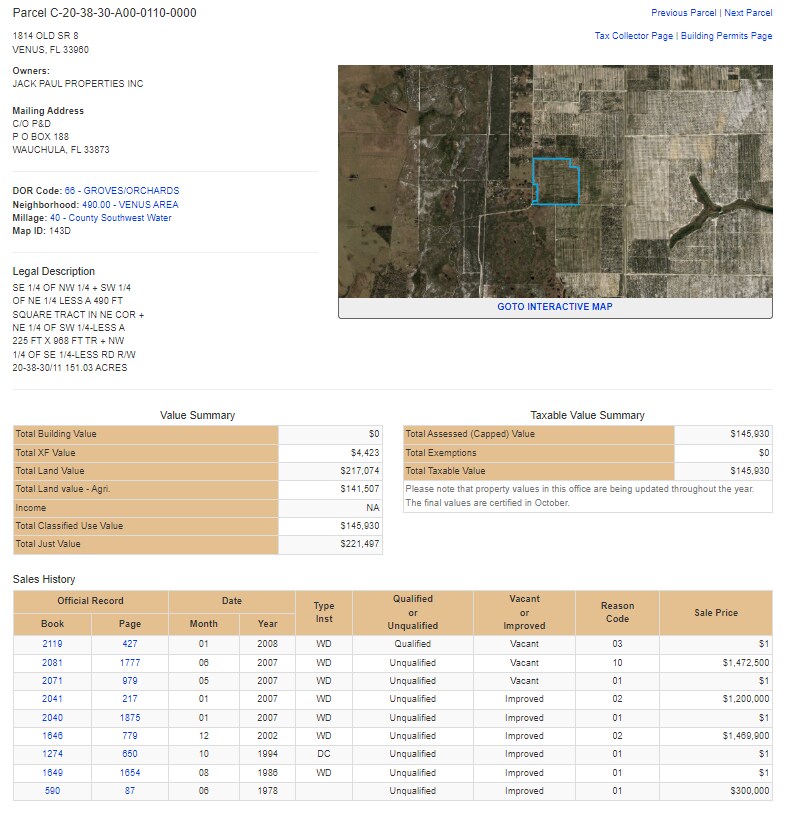The height and width of the screenshot is (817, 785).
Task: Open official record page 427
Action: [x=130, y=644]
